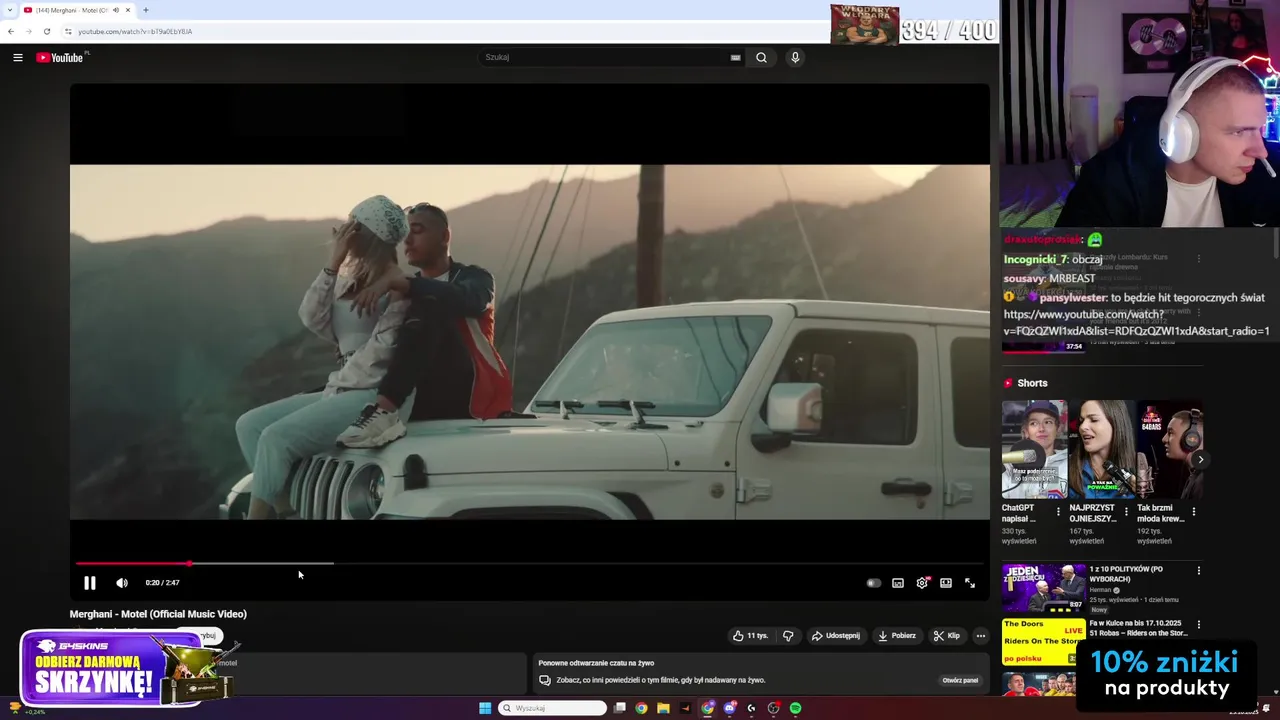
Task: Like the video with 11 tys.
Action: [x=750, y=635]
